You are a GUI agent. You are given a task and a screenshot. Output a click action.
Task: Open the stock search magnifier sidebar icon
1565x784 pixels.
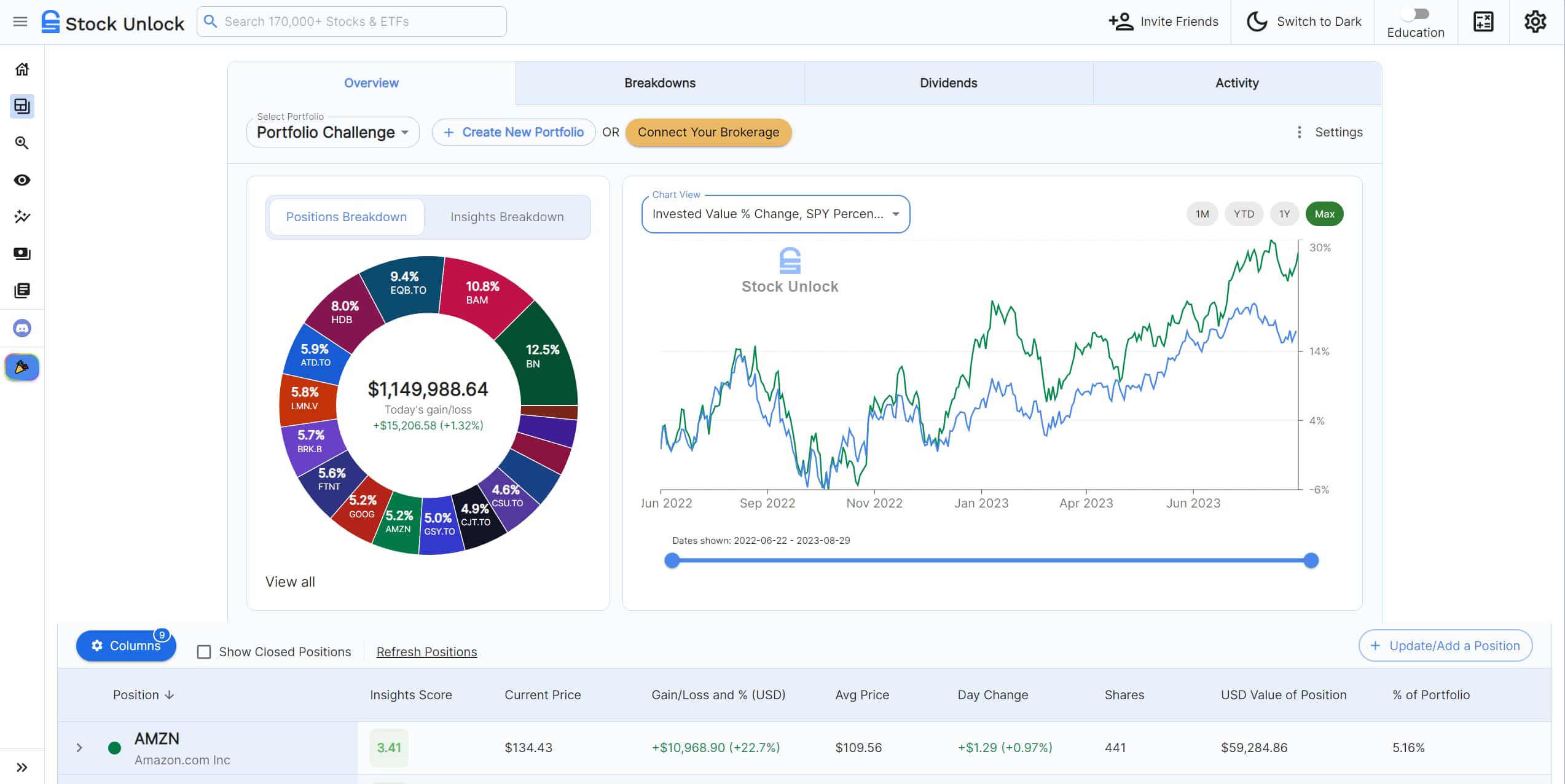point(22,143)
